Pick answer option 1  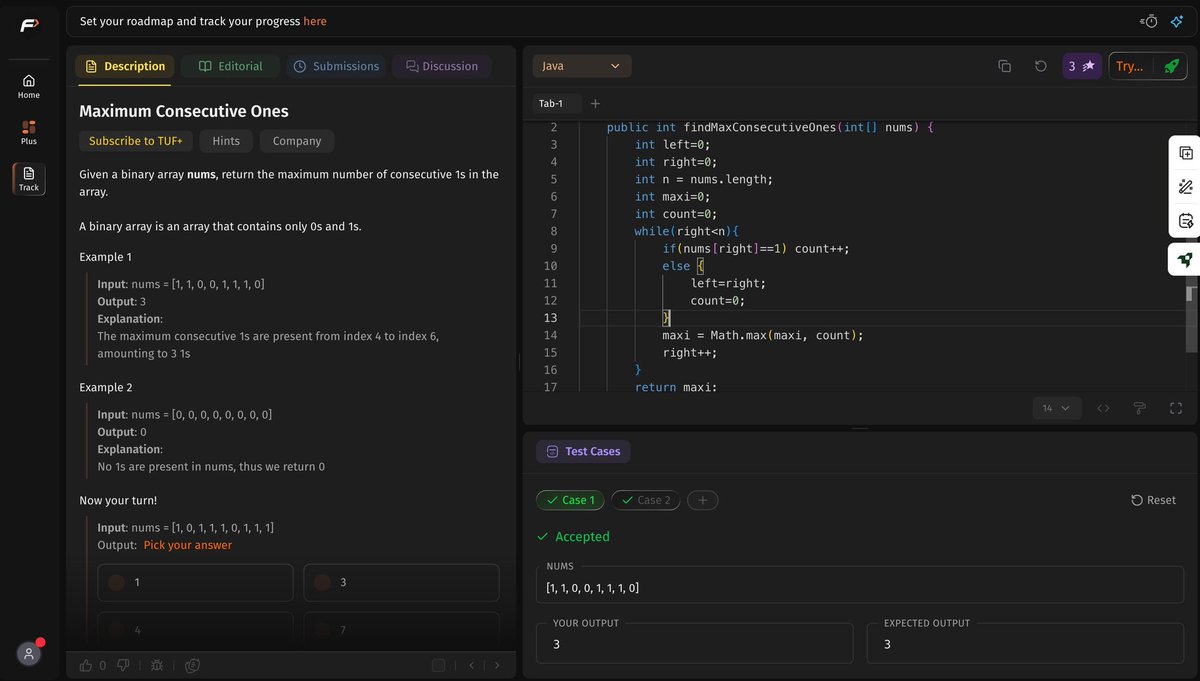coord(195,582)
